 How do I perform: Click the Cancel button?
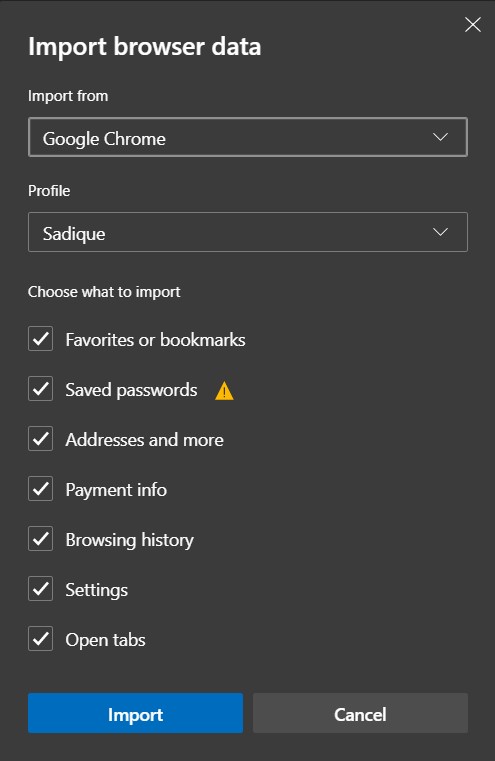[360, 713]
